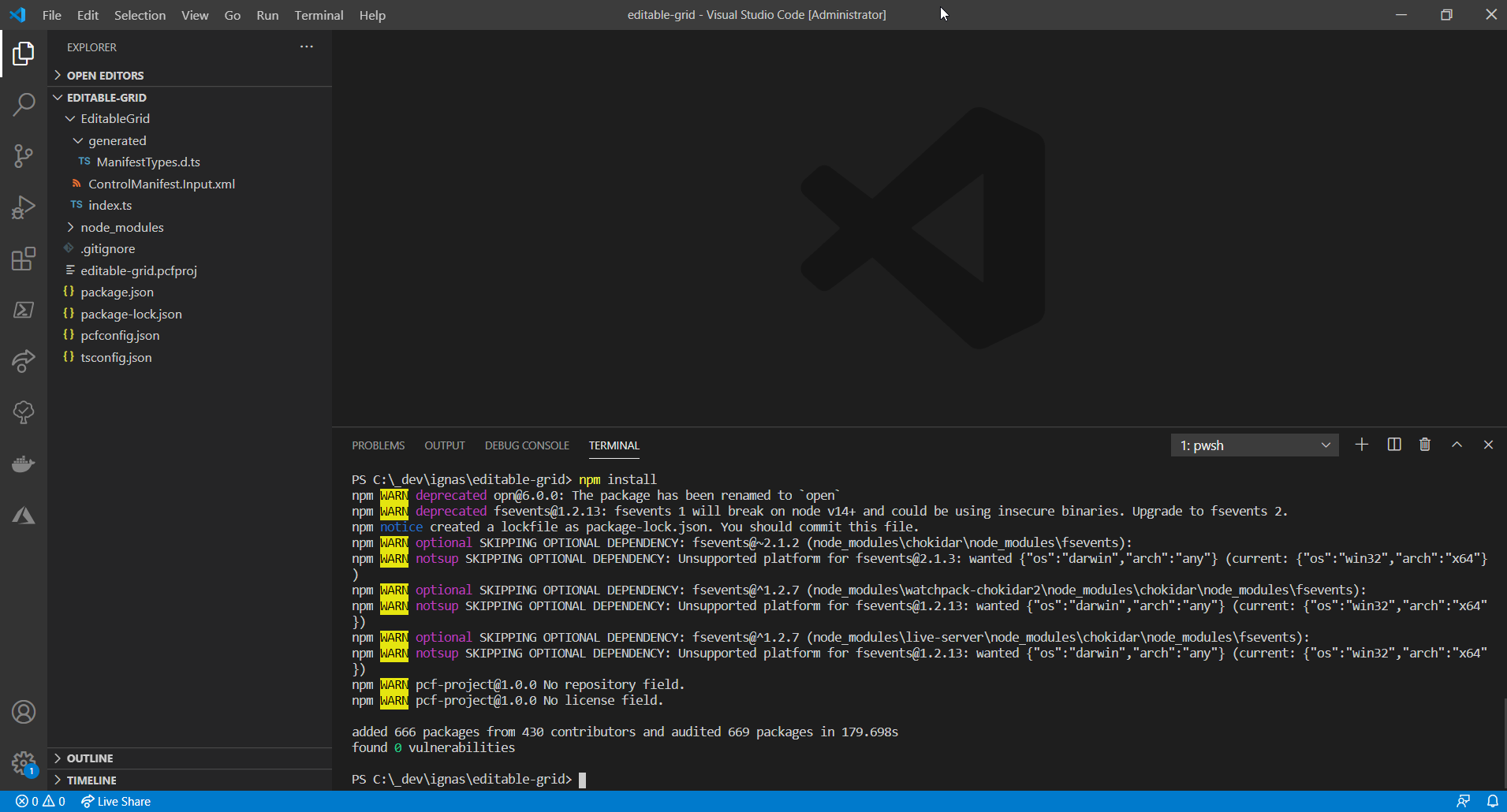Viewport: 1507px width, 812px height.
Task: Open the terminal selector dropdown 1: pwsh
Action: point(1255,445)
